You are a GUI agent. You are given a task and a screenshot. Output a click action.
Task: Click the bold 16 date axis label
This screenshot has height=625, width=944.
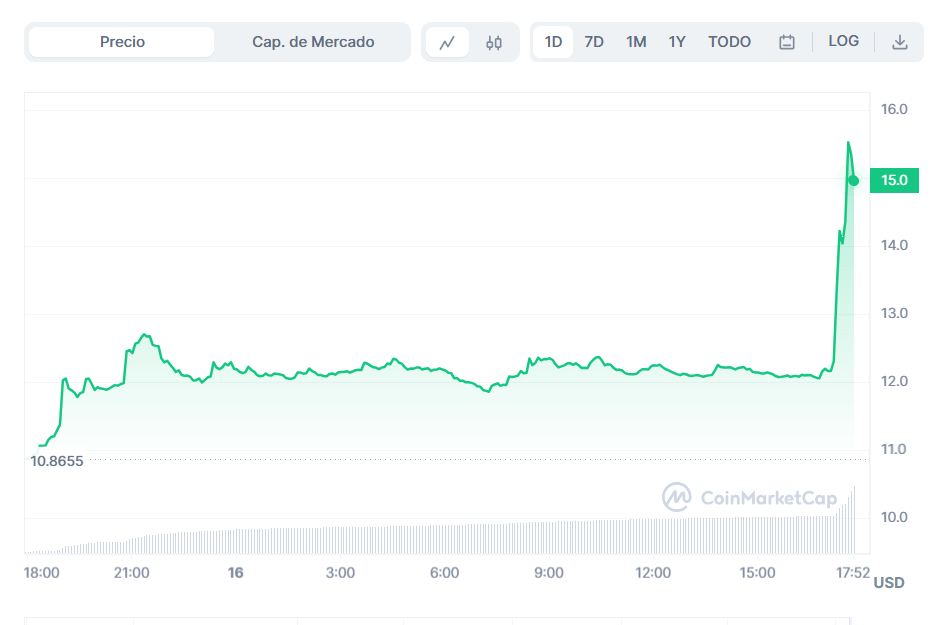click(235, 573)
